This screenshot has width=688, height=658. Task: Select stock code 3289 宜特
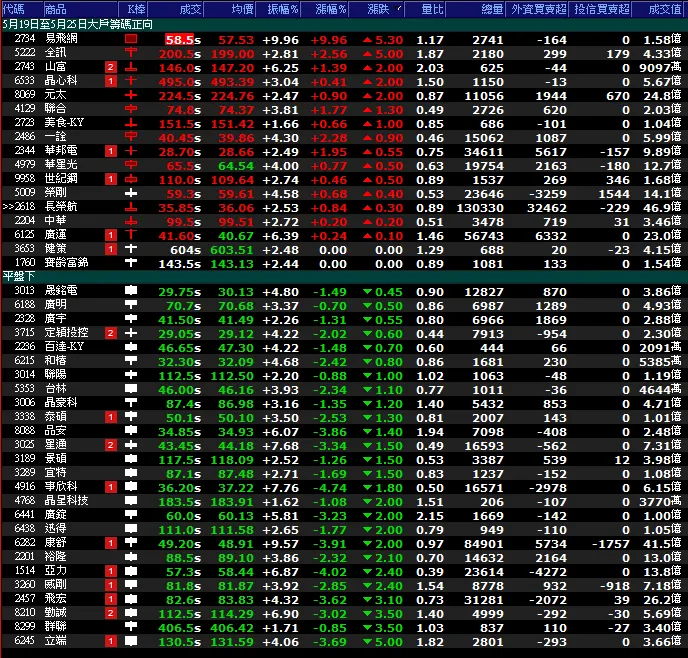(25, 472)
